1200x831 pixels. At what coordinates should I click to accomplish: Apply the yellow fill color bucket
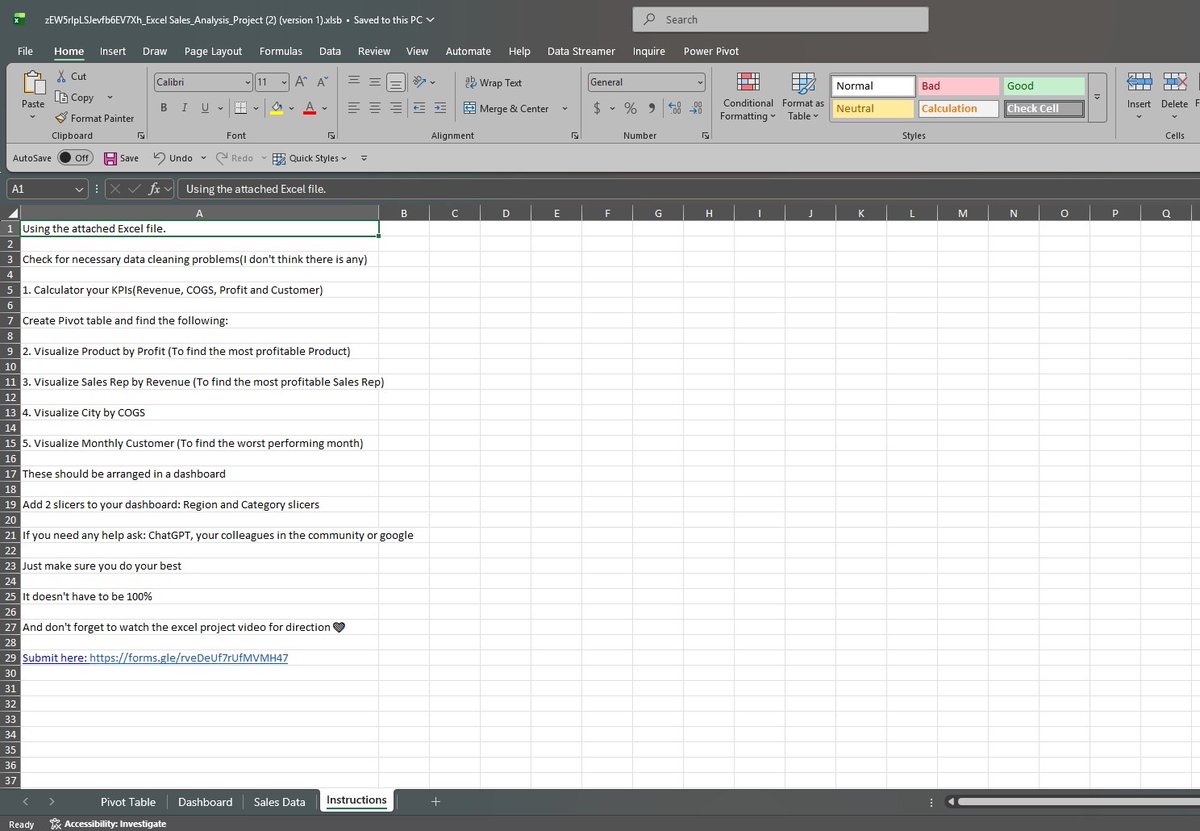coord(276,108)
